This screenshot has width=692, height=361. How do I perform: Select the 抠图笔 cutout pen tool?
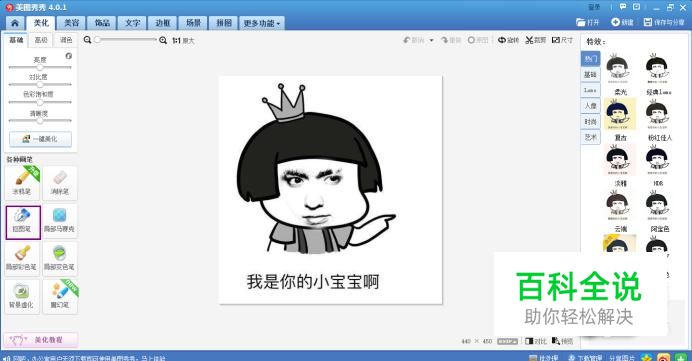click(23, 222)
